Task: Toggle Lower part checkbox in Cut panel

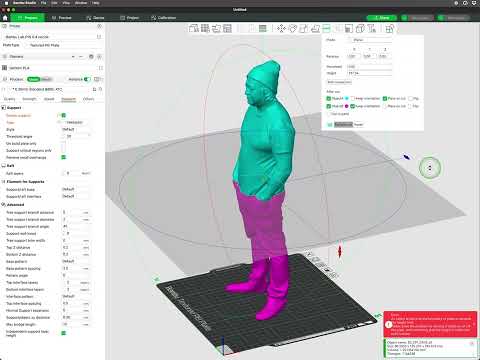Action: pos(329,106)
